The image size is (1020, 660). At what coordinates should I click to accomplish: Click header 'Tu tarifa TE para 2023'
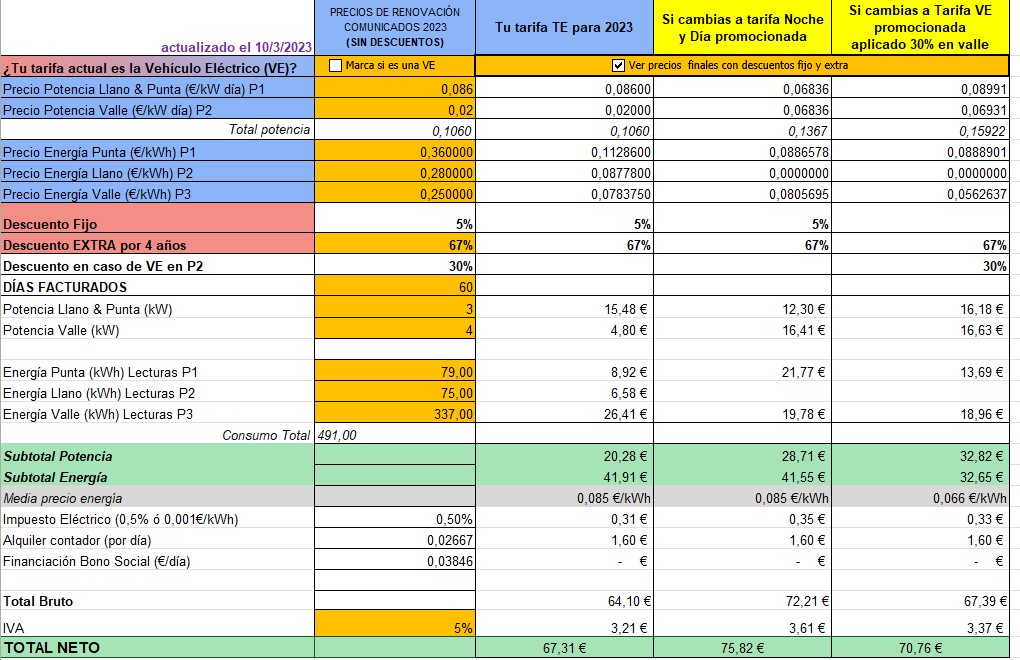pyautogui.click(x=564, y=27)
